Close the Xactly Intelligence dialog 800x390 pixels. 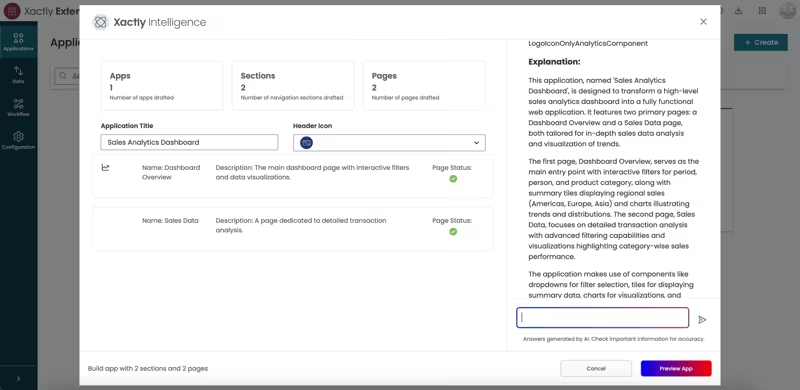click(704, 21)
